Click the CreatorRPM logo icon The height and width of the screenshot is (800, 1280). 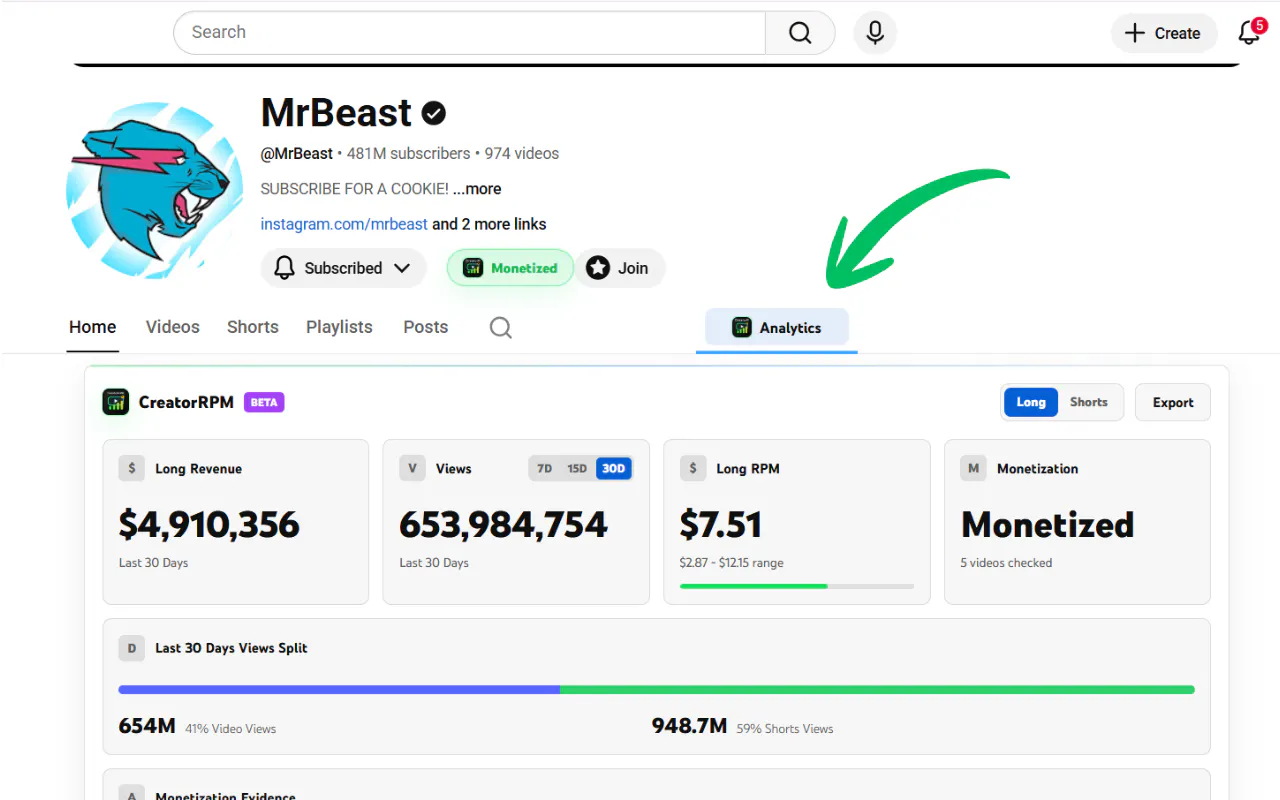pos(116,402)
